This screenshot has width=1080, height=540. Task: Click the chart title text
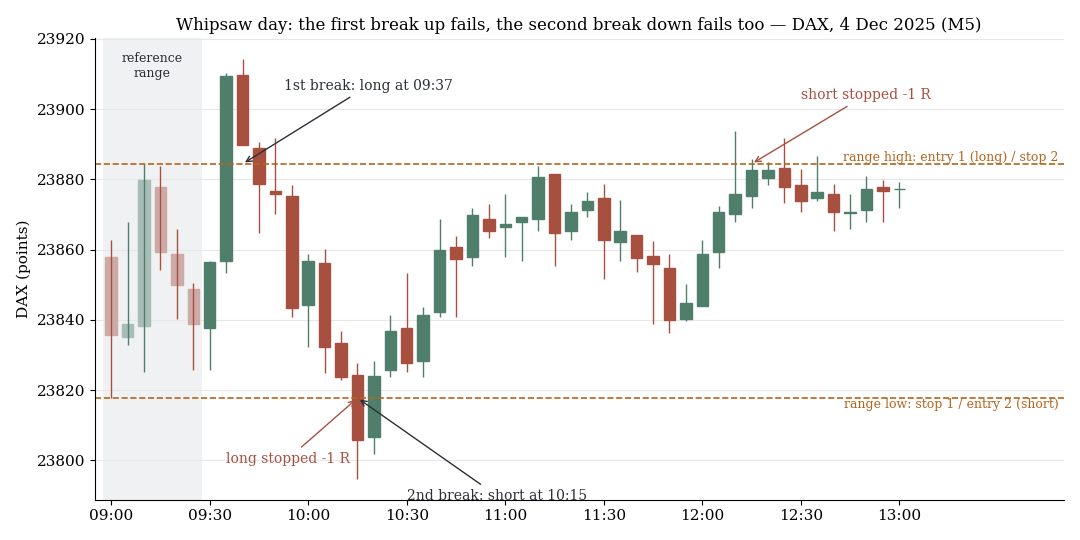point(579,25)
